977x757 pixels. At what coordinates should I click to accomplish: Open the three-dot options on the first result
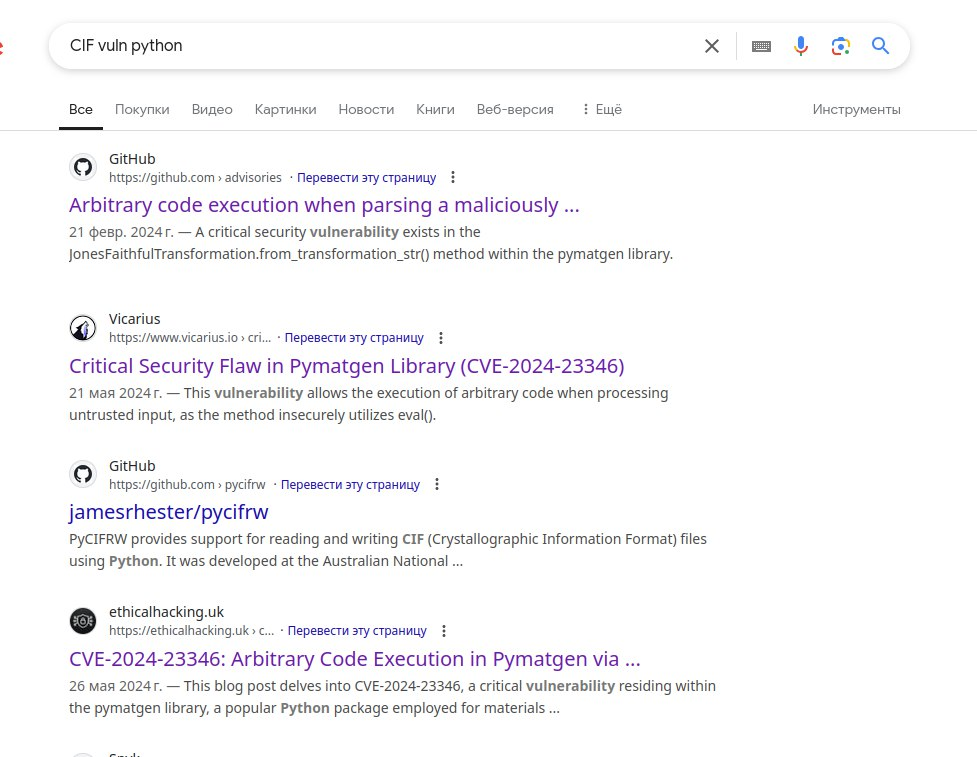click(x=453, y=177)
